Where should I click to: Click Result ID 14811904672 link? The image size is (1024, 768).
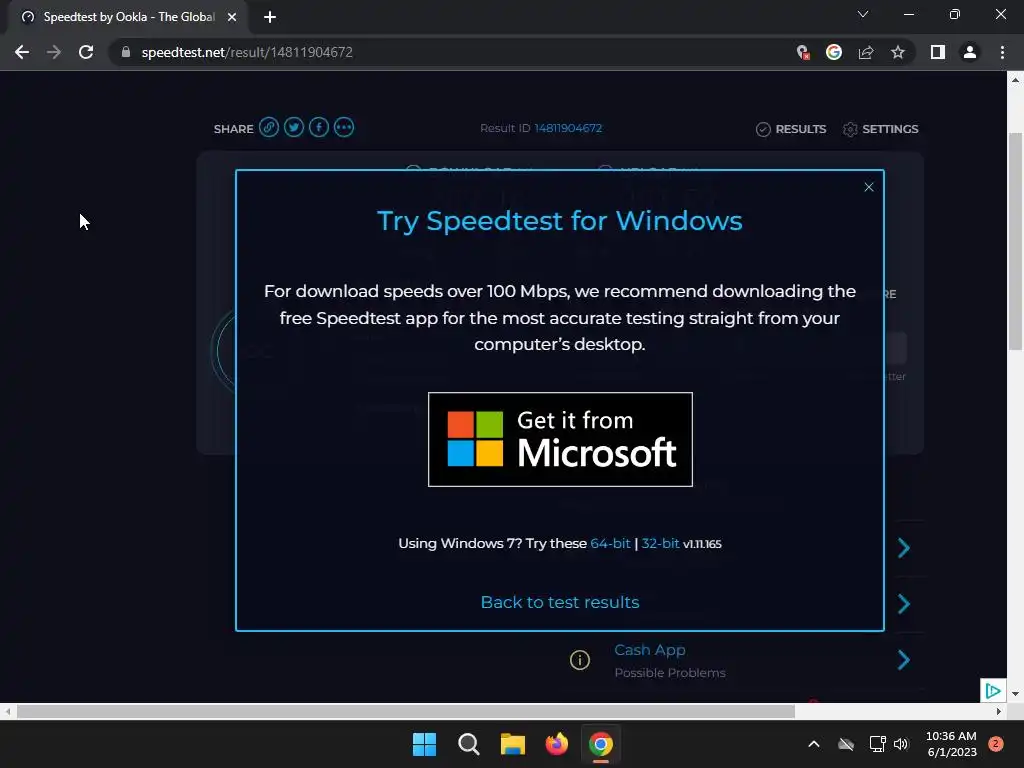(568, 128)
